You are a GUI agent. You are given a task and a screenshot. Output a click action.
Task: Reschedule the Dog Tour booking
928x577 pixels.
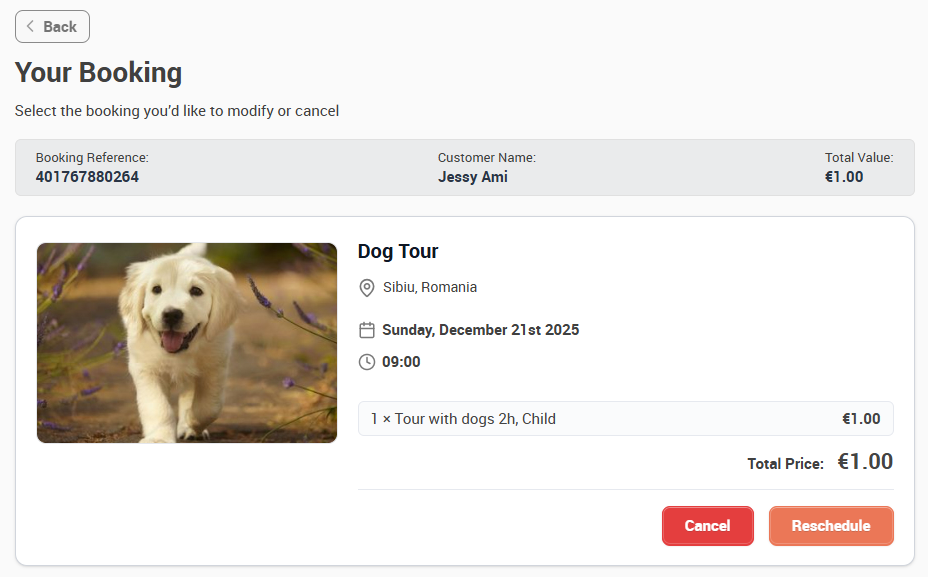click(831, 526)
